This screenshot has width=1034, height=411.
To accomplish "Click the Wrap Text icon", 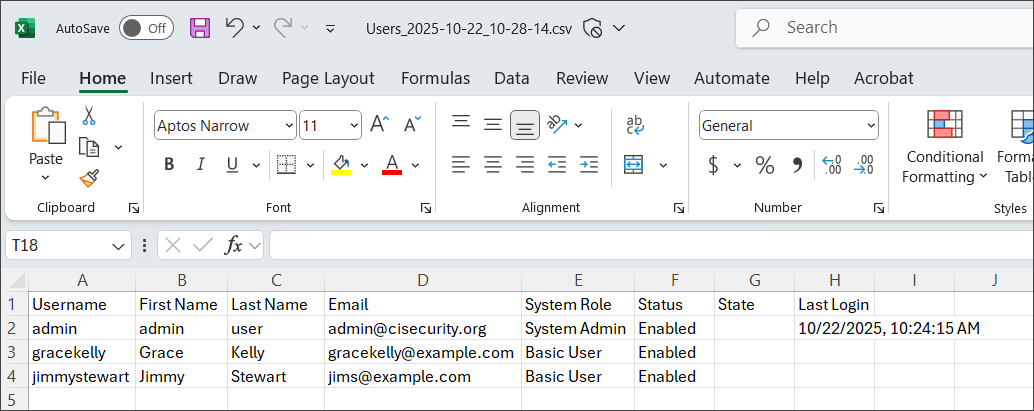I will pyautogui.click(x=635, y=125).
